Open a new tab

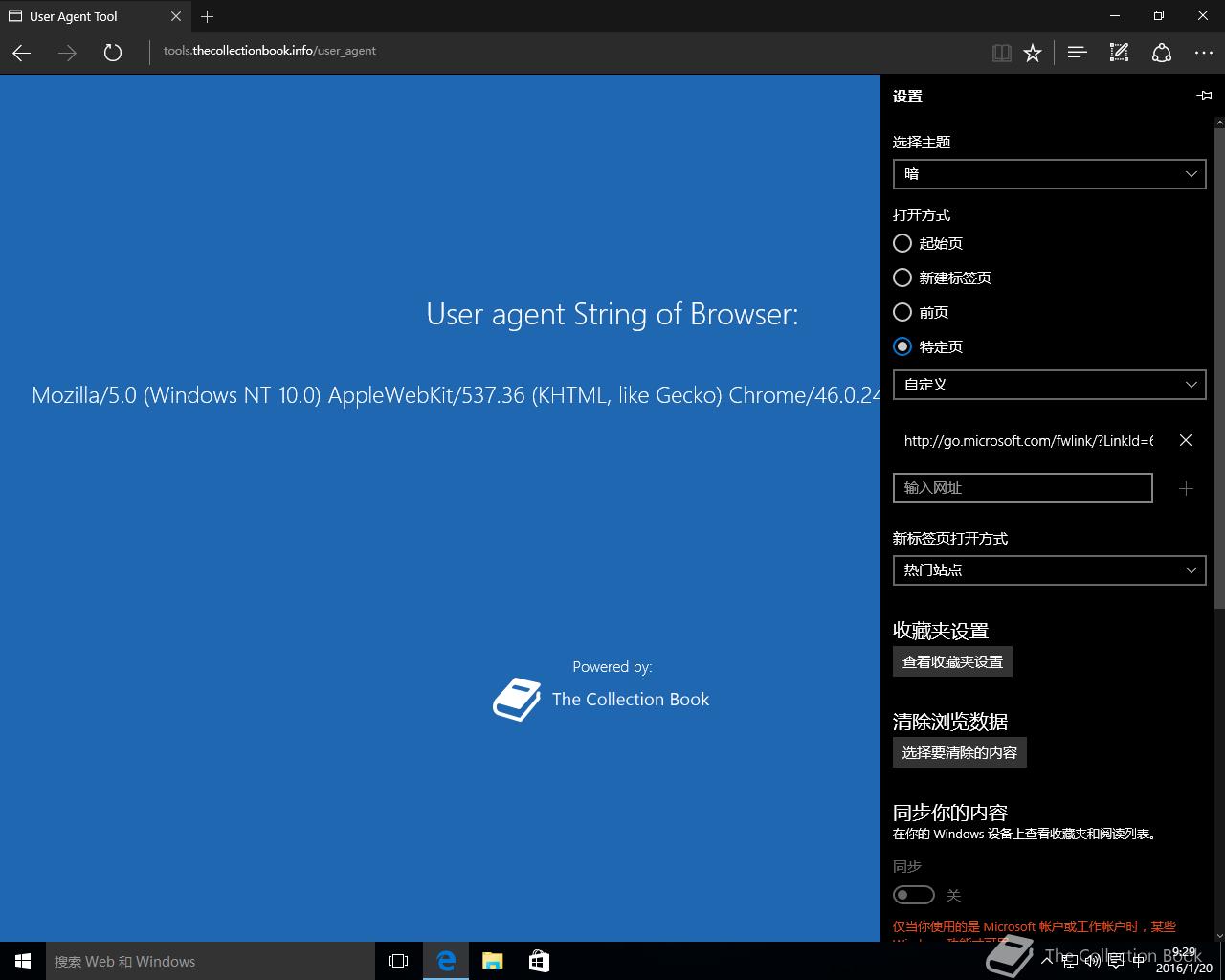point(208,16)
